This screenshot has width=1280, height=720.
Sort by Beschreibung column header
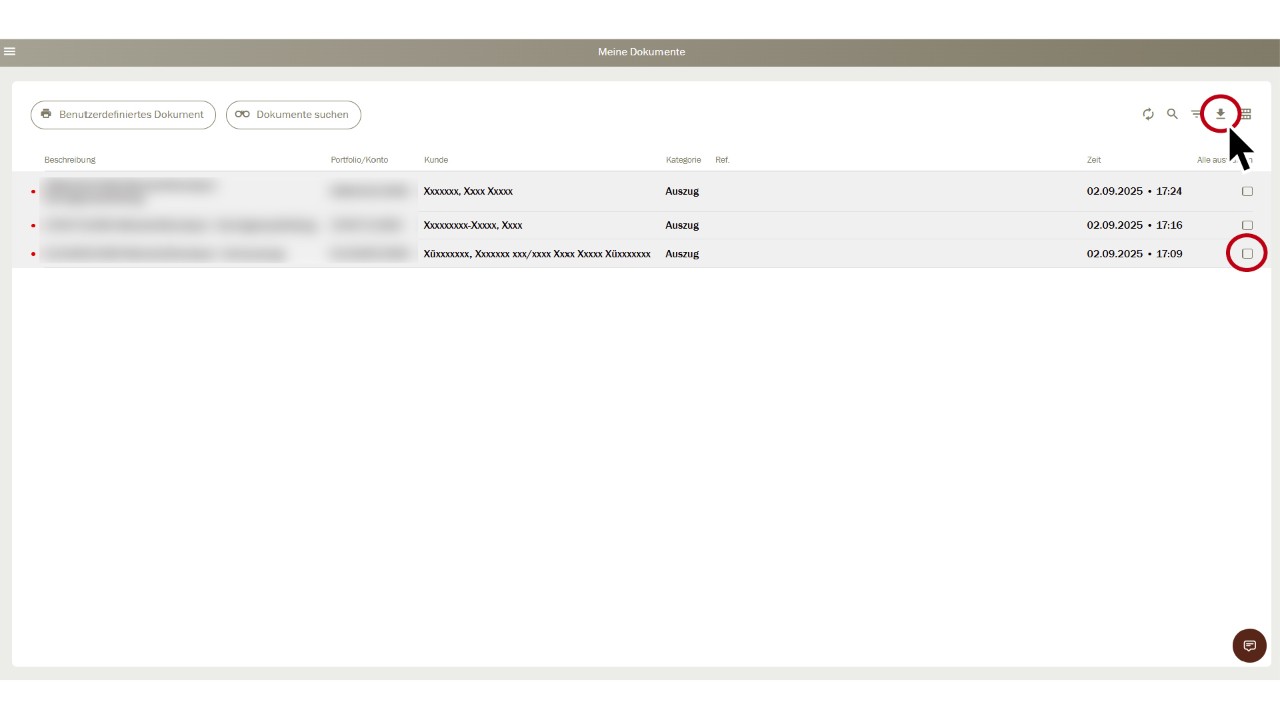(x=70, y=160)
